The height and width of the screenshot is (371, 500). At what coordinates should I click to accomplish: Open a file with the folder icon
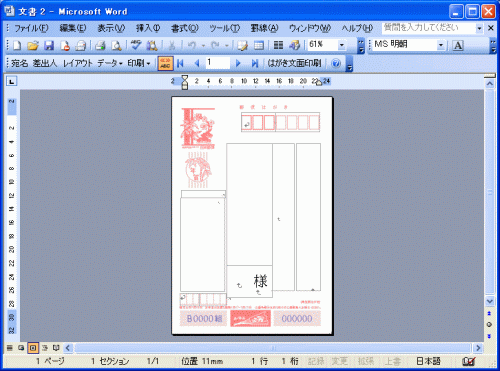point(33,45)
